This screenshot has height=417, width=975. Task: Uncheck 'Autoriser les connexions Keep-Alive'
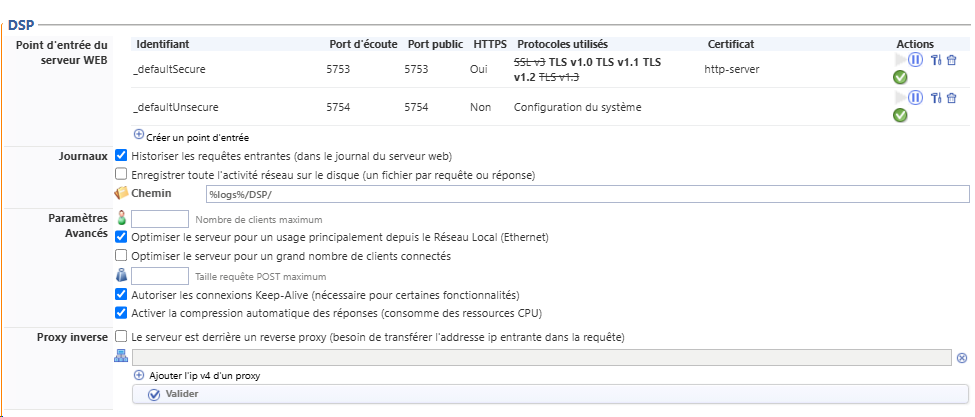click(122, 295)
